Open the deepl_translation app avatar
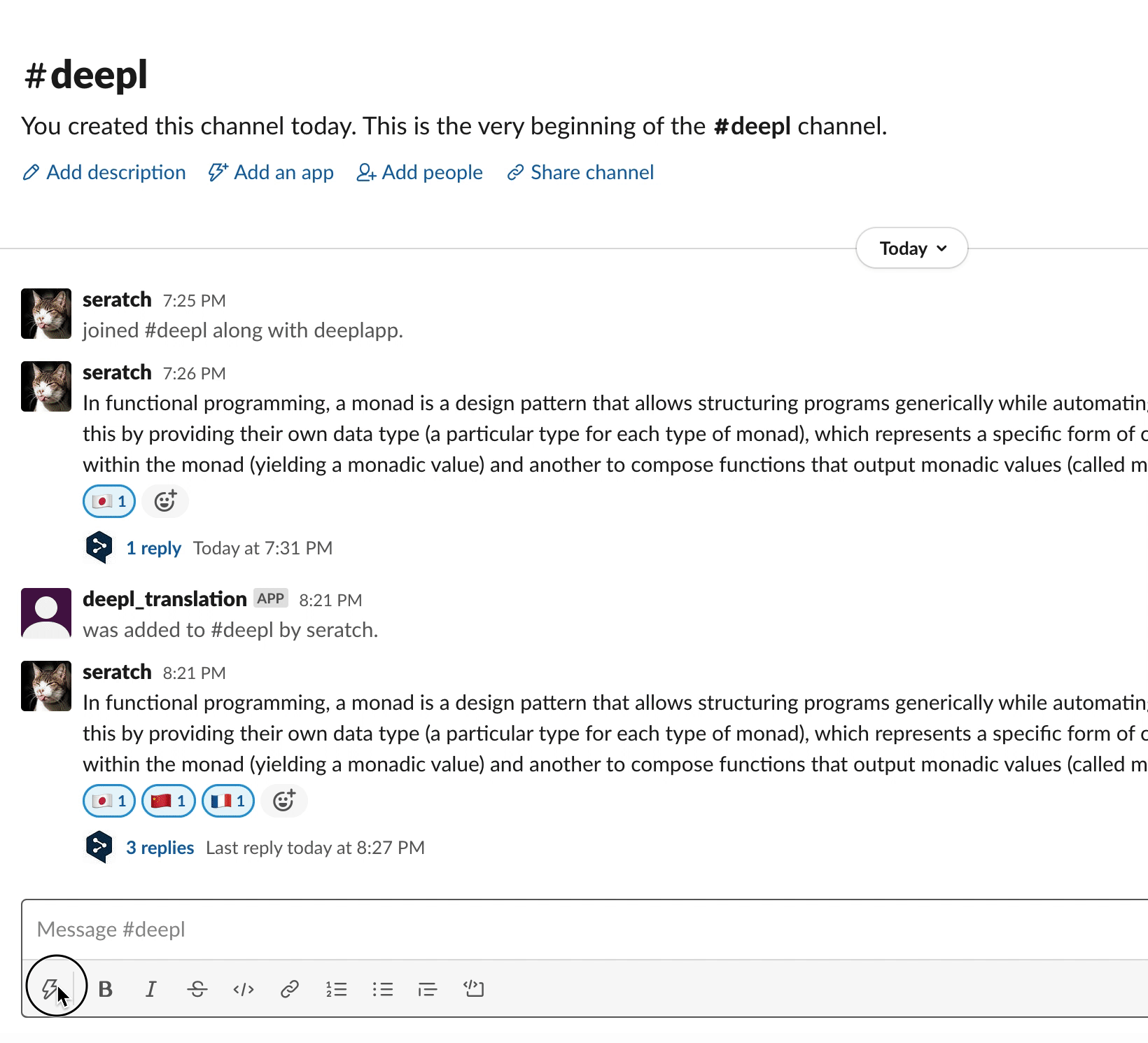 click(46, 613)
